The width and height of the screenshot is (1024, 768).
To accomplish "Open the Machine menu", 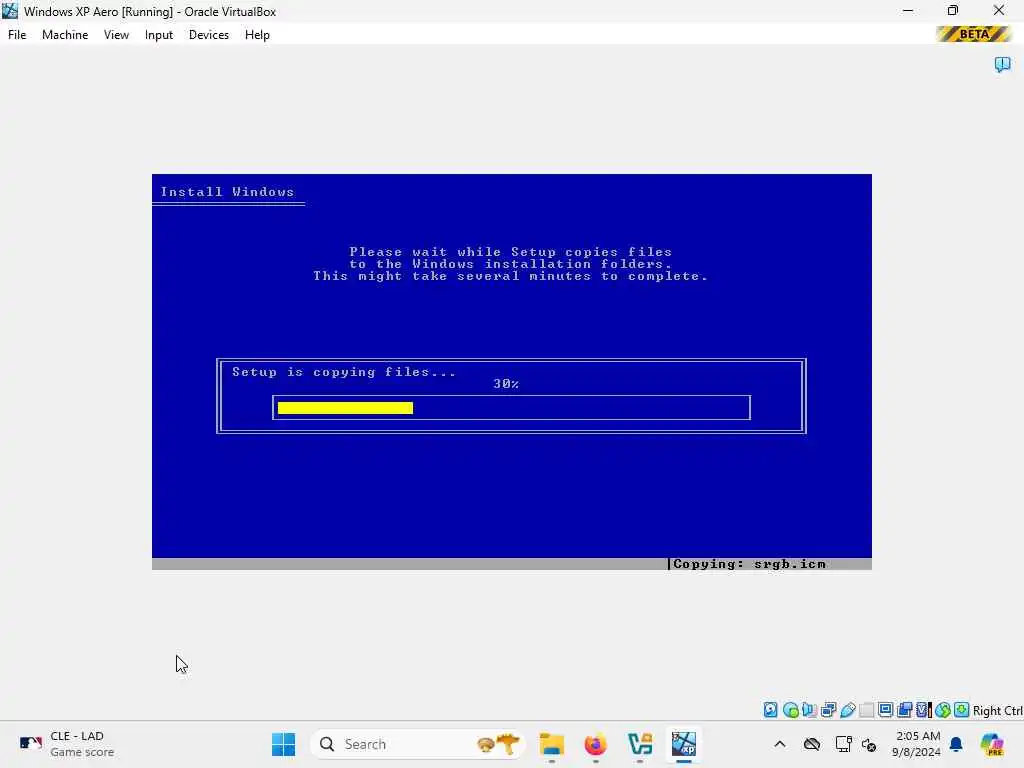I will pos(65,35).
